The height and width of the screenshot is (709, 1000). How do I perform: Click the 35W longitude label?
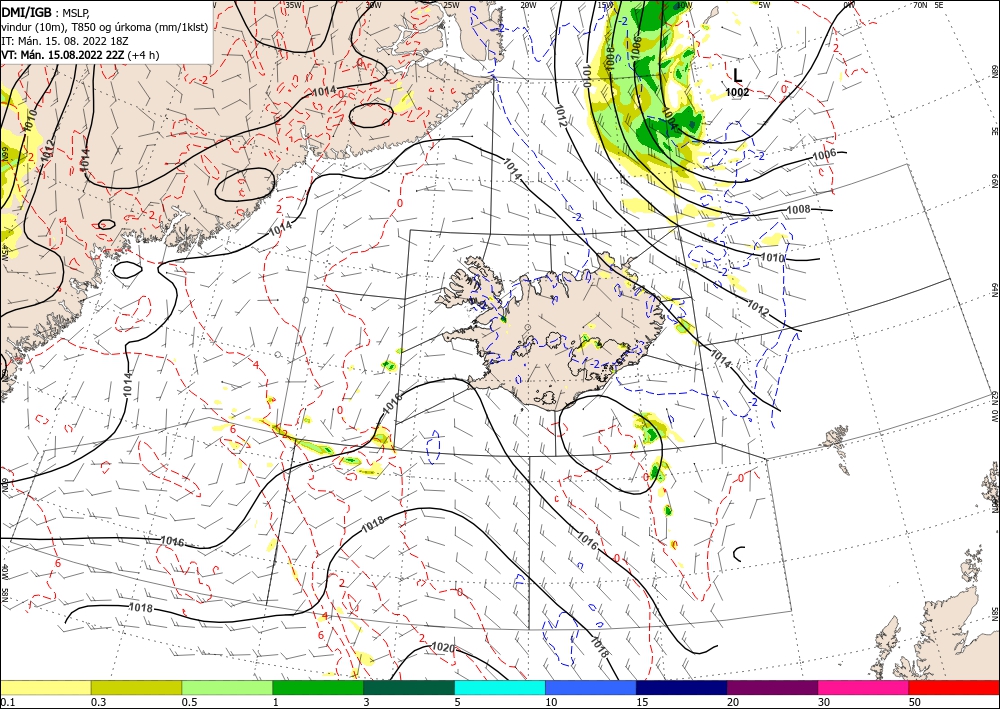293,5
